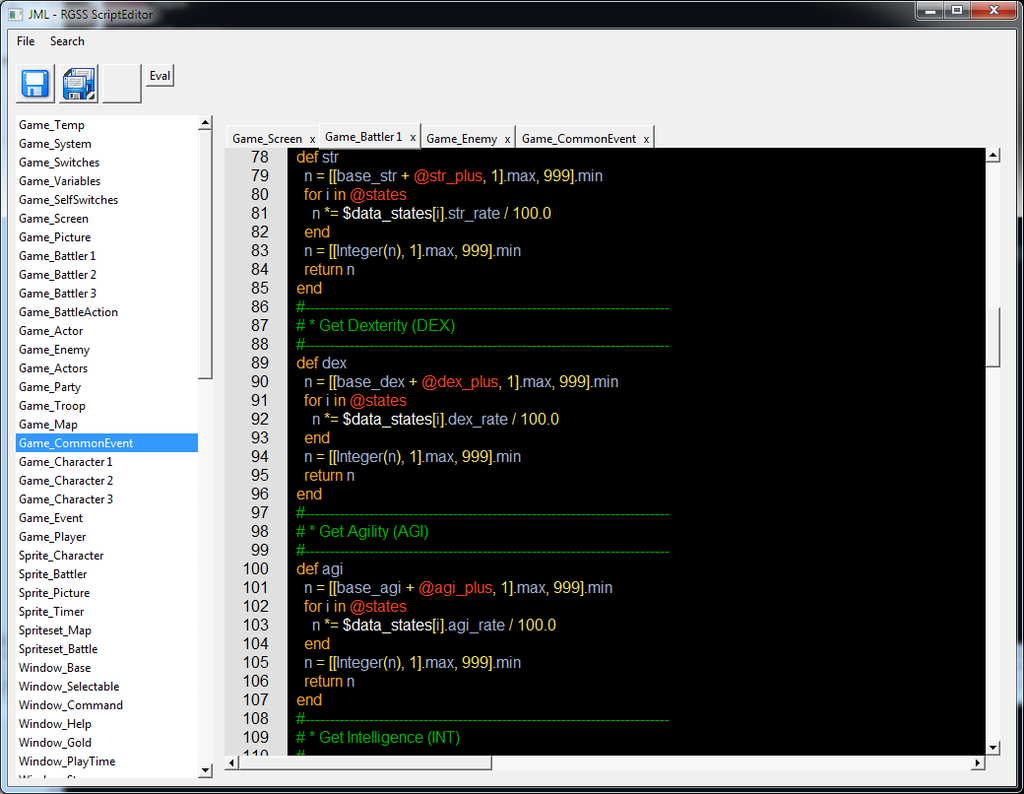Viewport: 1024px width, 794px height.
Task: Close the Game_Battler 1 tab
Action: tap(413, 137)
